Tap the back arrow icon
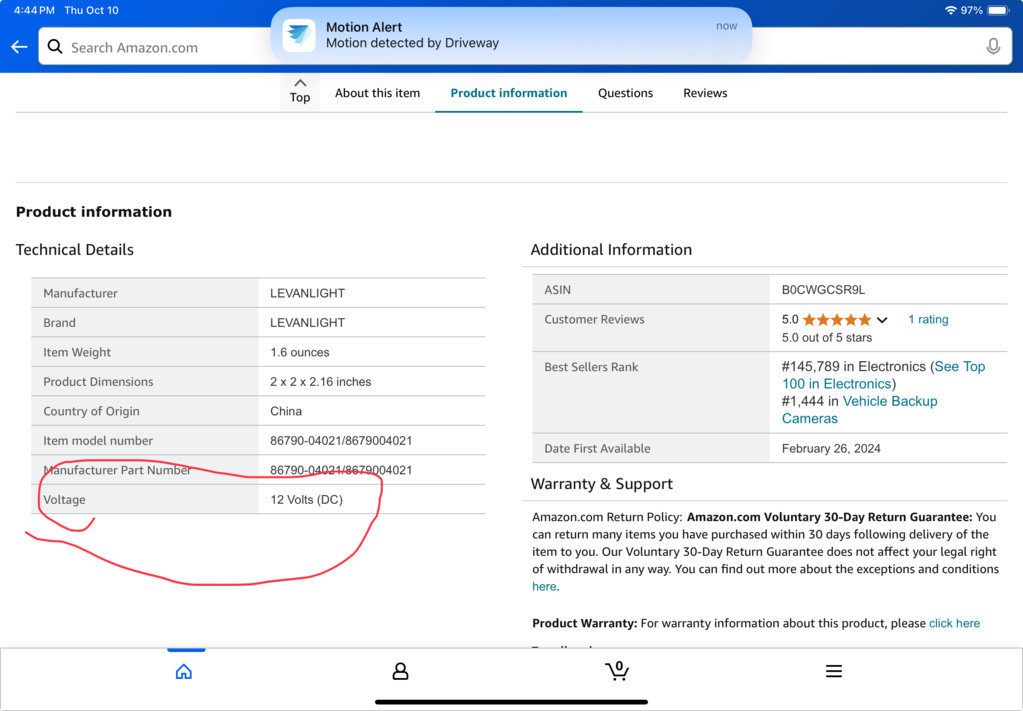 pos(19,47)
